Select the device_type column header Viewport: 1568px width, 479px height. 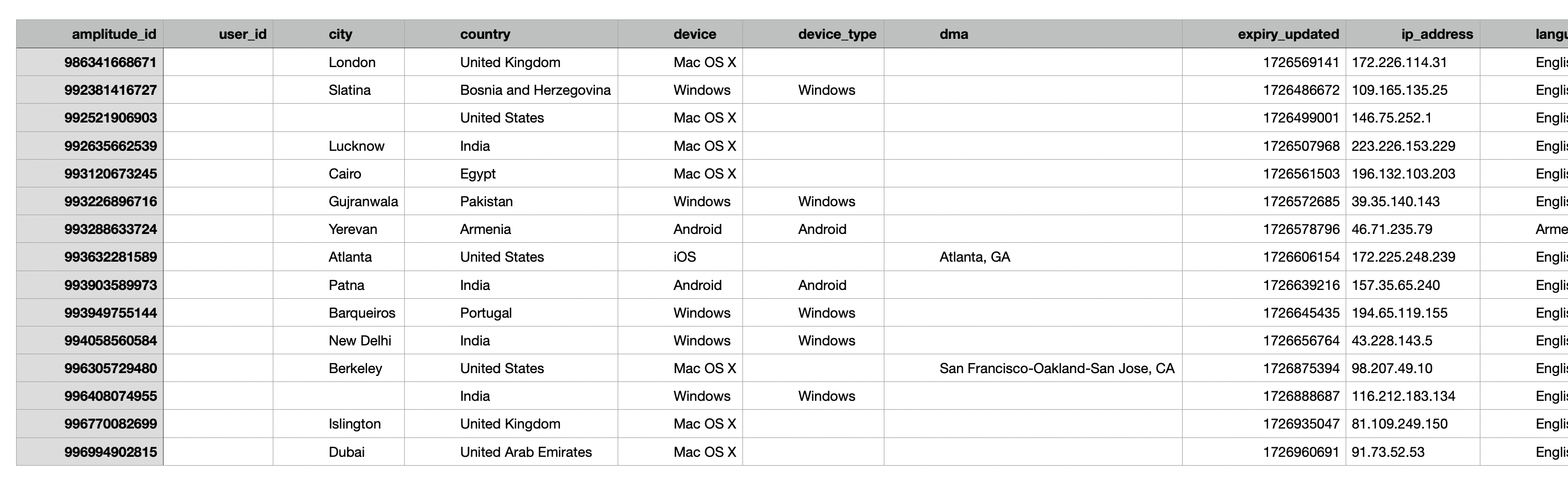coord(813,34)
